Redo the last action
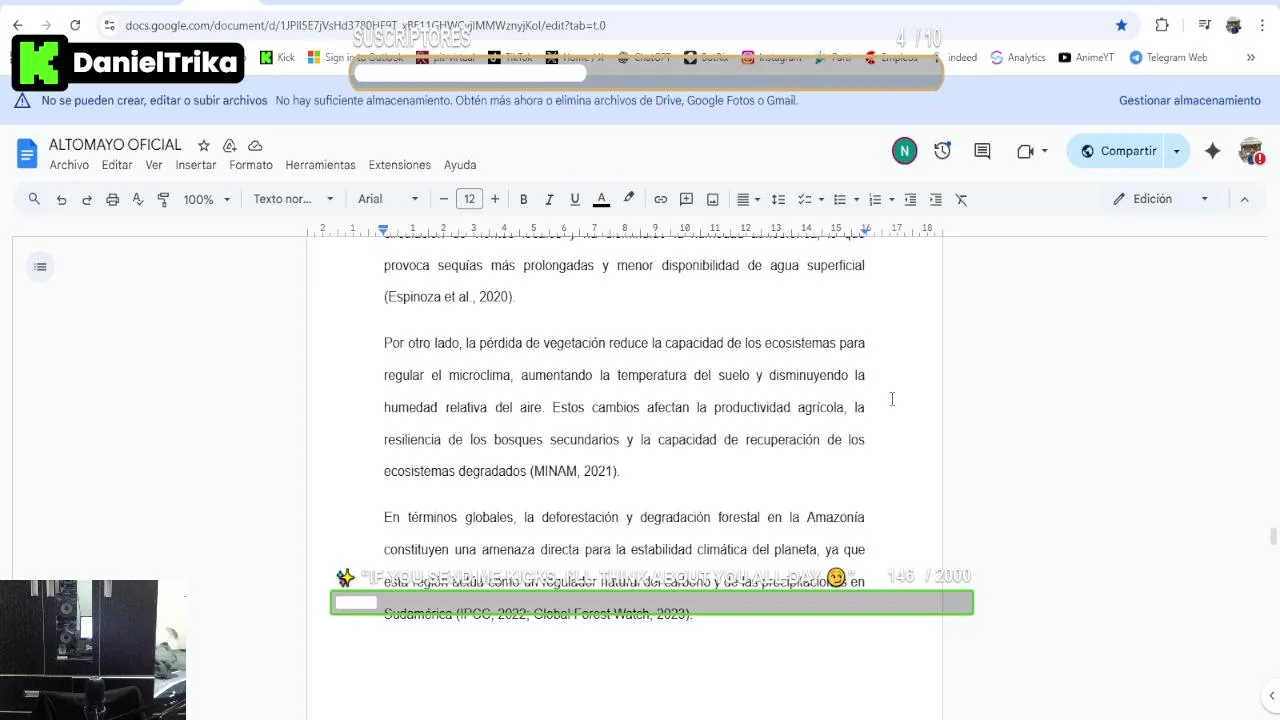Viewport: 1280px width, 720px height. click(x=87, y=199)
